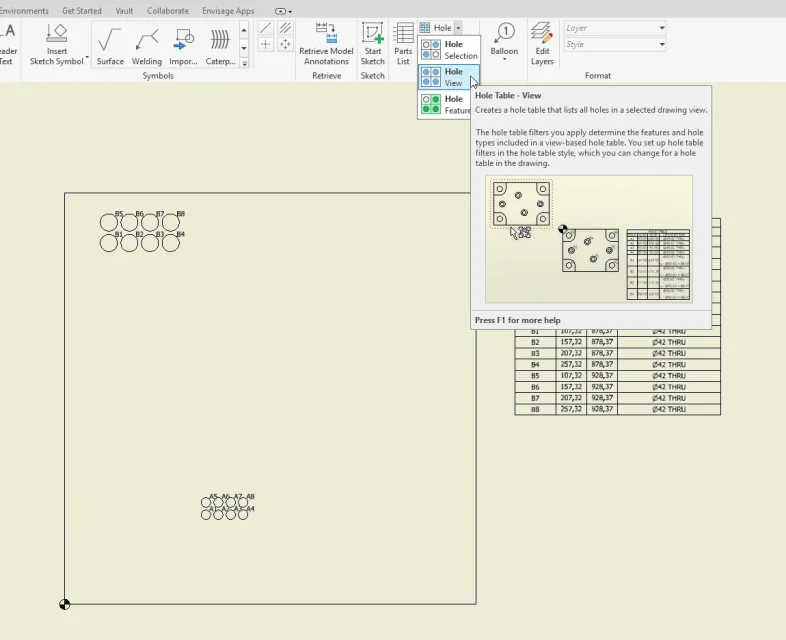
Task: Select the Welding symbol tool
Action: [146, 47]
